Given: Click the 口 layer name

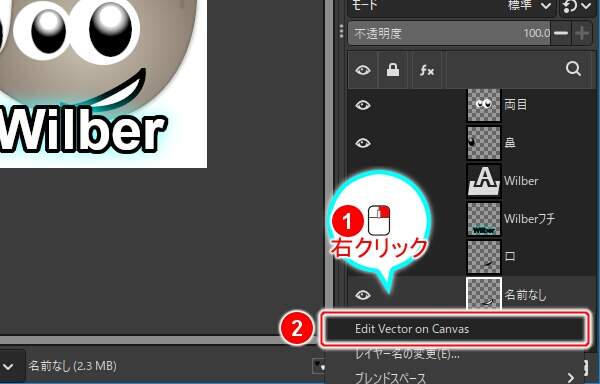Looking at the screenshot, I should pyautogui.click(x=510, y=256).
